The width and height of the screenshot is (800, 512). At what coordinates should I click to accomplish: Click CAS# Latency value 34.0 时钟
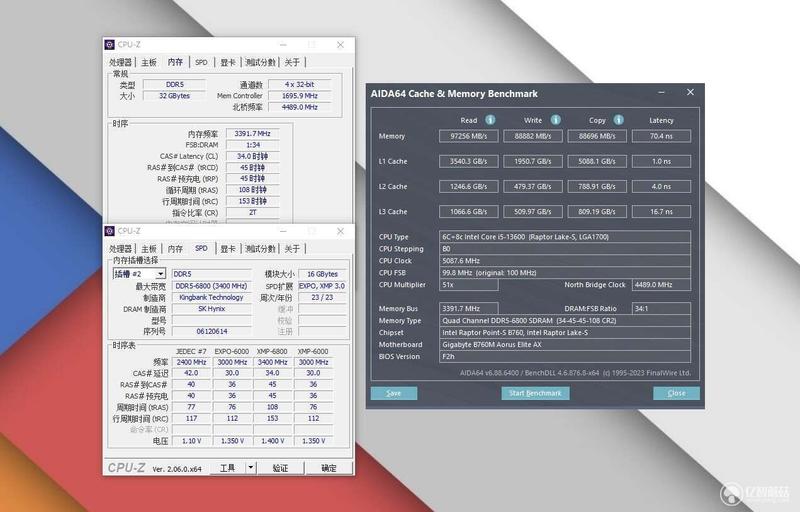(253, 157)
